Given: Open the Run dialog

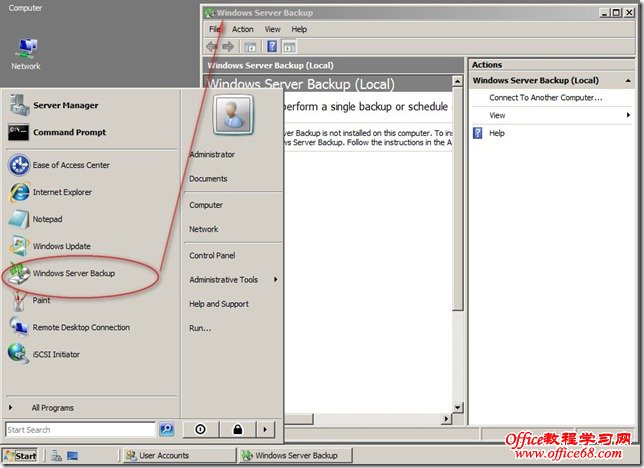Looking at the screenshot, I should 200,328.
